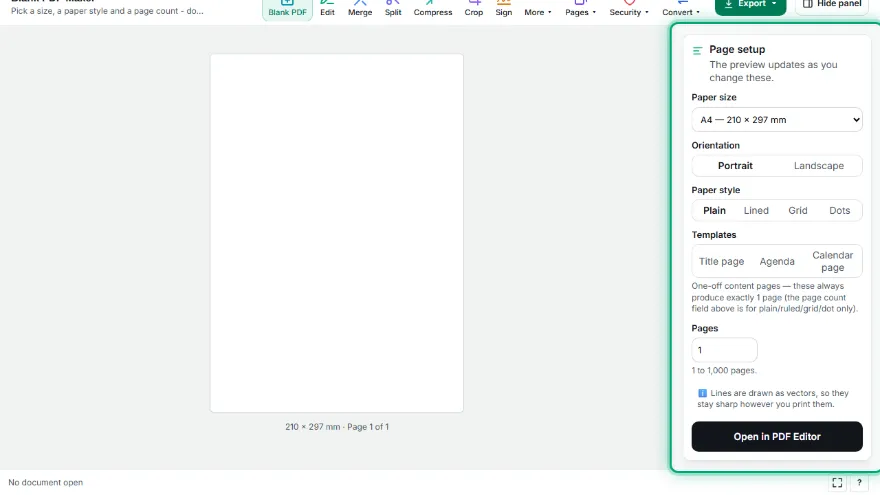Open the Paper size dropdown
Screen dimensions: 880x495
click(777, 120)
